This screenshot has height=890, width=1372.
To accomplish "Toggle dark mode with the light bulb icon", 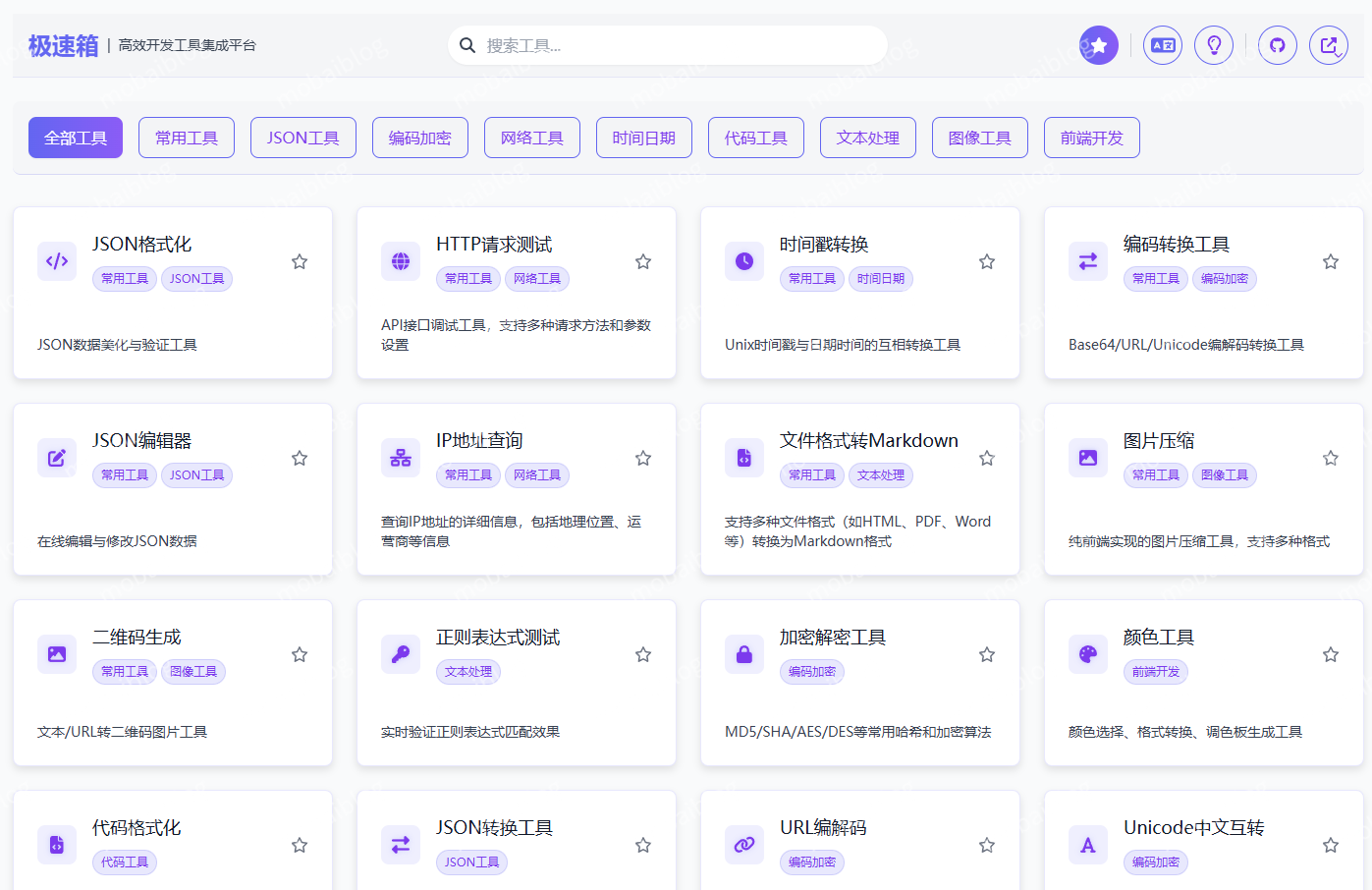I will [x=1214, y=45].
